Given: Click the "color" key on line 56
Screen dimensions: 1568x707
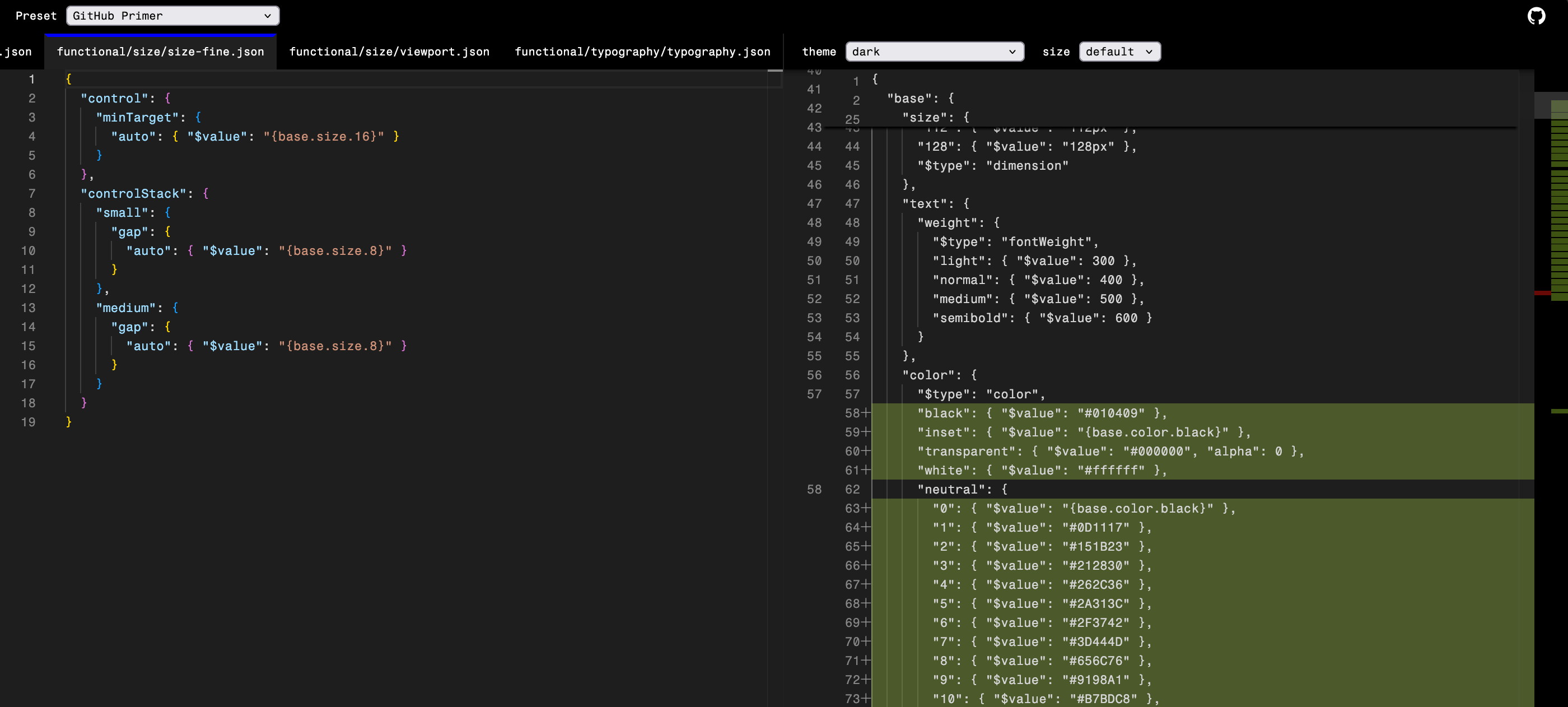Looking at the screenshot, I should (x=929, y=375).
